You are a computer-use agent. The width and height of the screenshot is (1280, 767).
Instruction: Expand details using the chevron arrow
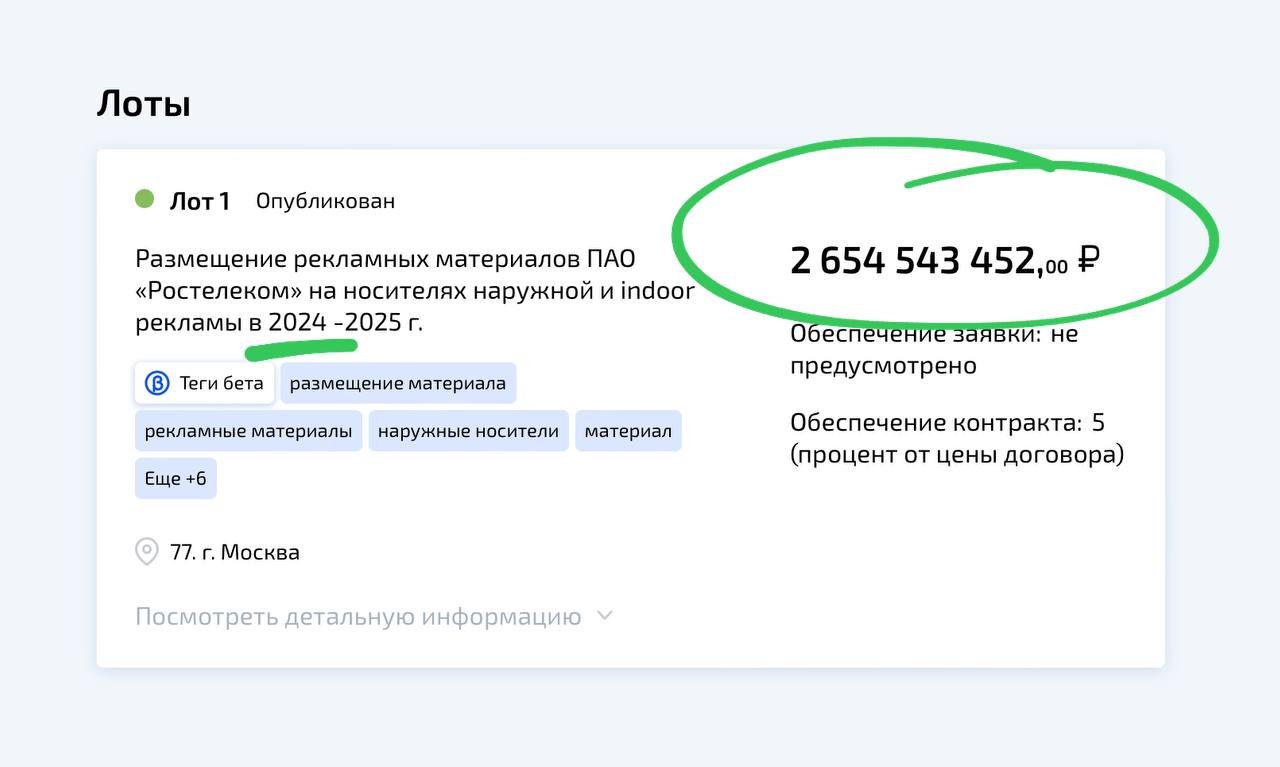[x=604, y=616]
